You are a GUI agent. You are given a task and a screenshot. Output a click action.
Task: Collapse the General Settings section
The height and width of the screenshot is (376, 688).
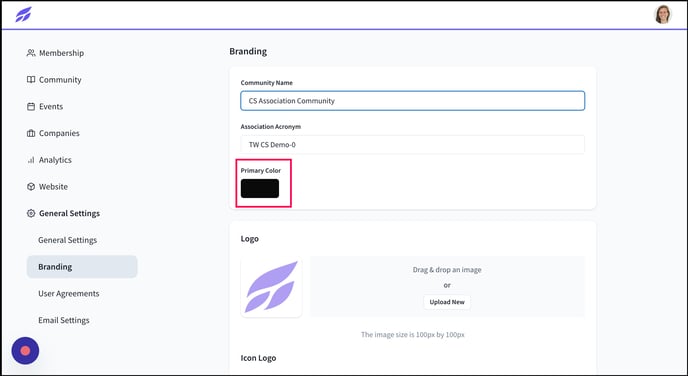click(x=69, y=214)
